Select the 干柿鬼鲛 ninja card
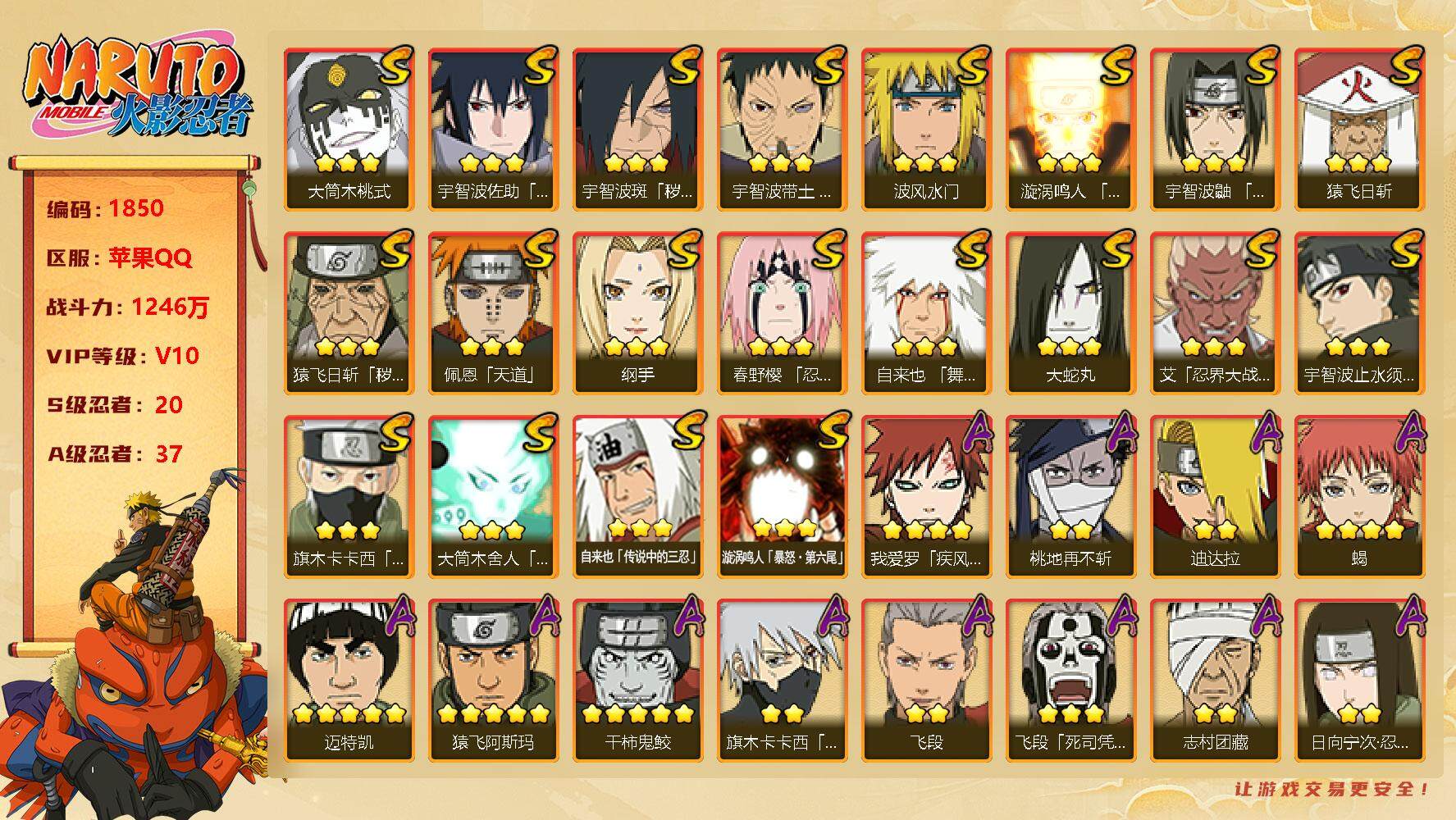Screen dimensions: 1456x820 (x=638, y=681)
